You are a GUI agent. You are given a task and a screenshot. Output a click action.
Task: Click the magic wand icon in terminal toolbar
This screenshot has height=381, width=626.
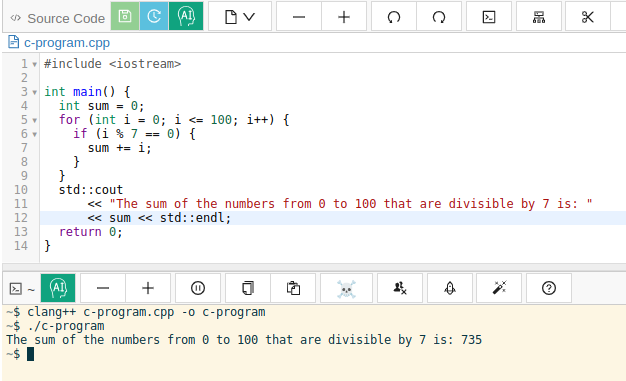coord(499,288)
